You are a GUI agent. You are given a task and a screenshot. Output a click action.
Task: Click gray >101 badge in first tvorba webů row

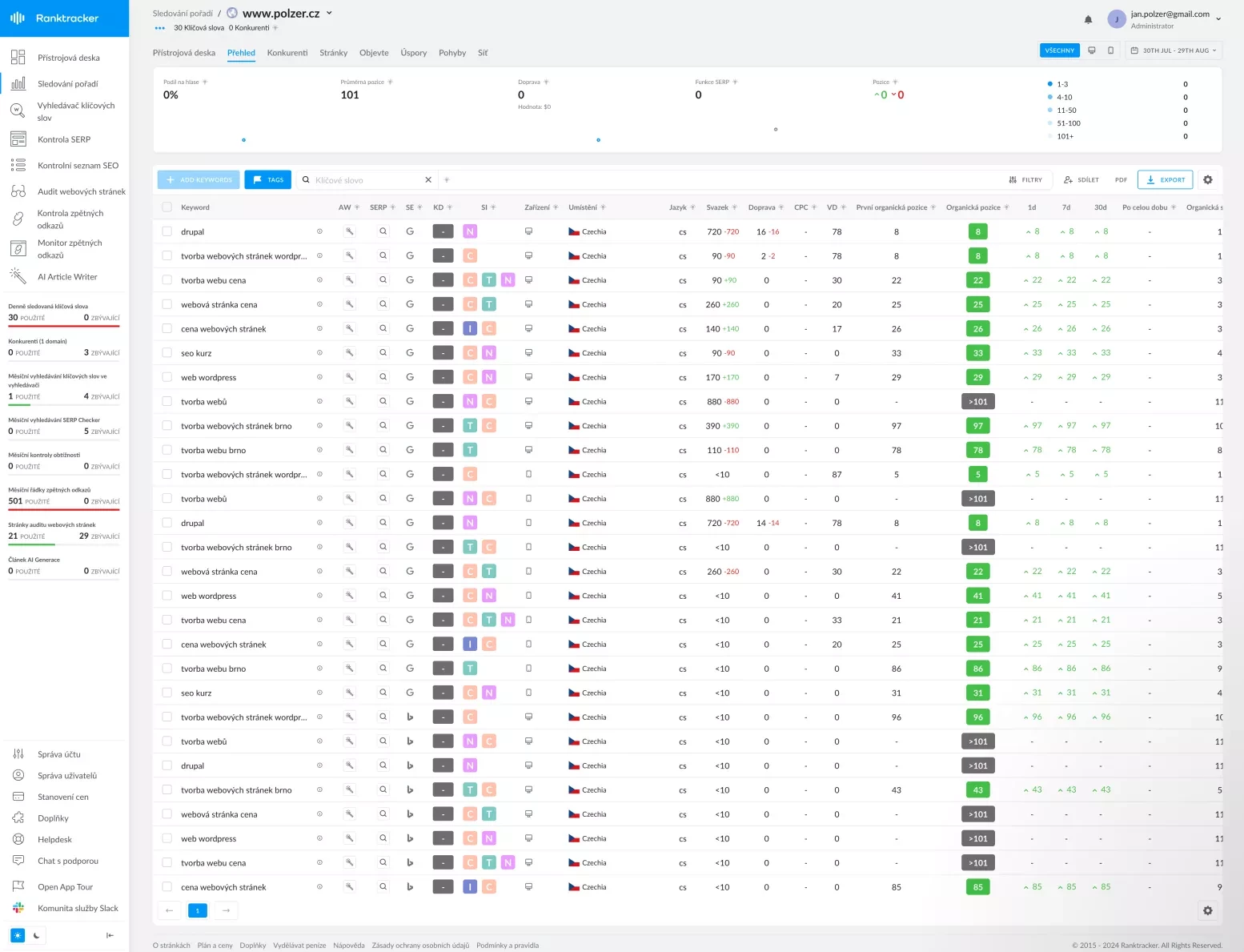coord(978,401)
